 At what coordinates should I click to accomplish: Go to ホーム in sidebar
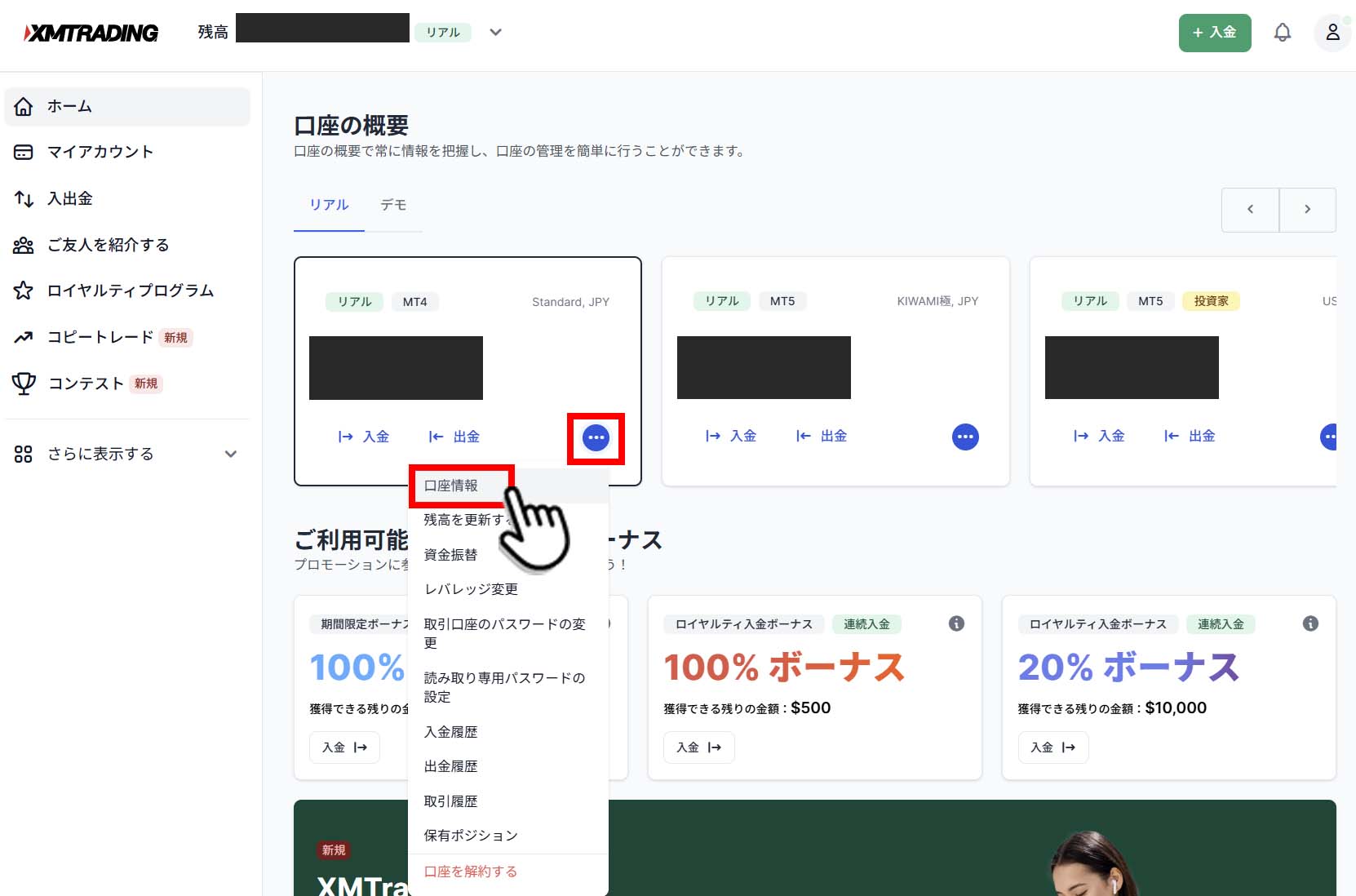pos(127,106)
